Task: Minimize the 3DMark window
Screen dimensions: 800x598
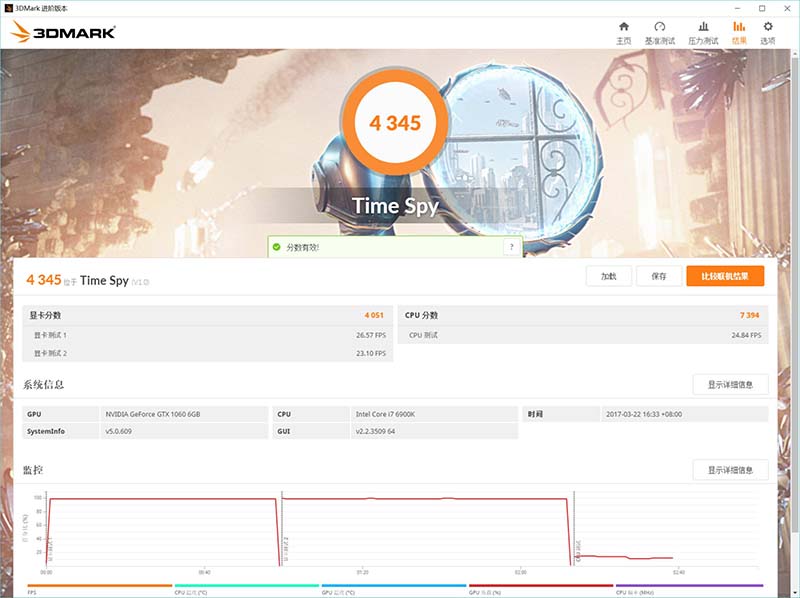Action: pyautogui.click(x=738, y=8)
